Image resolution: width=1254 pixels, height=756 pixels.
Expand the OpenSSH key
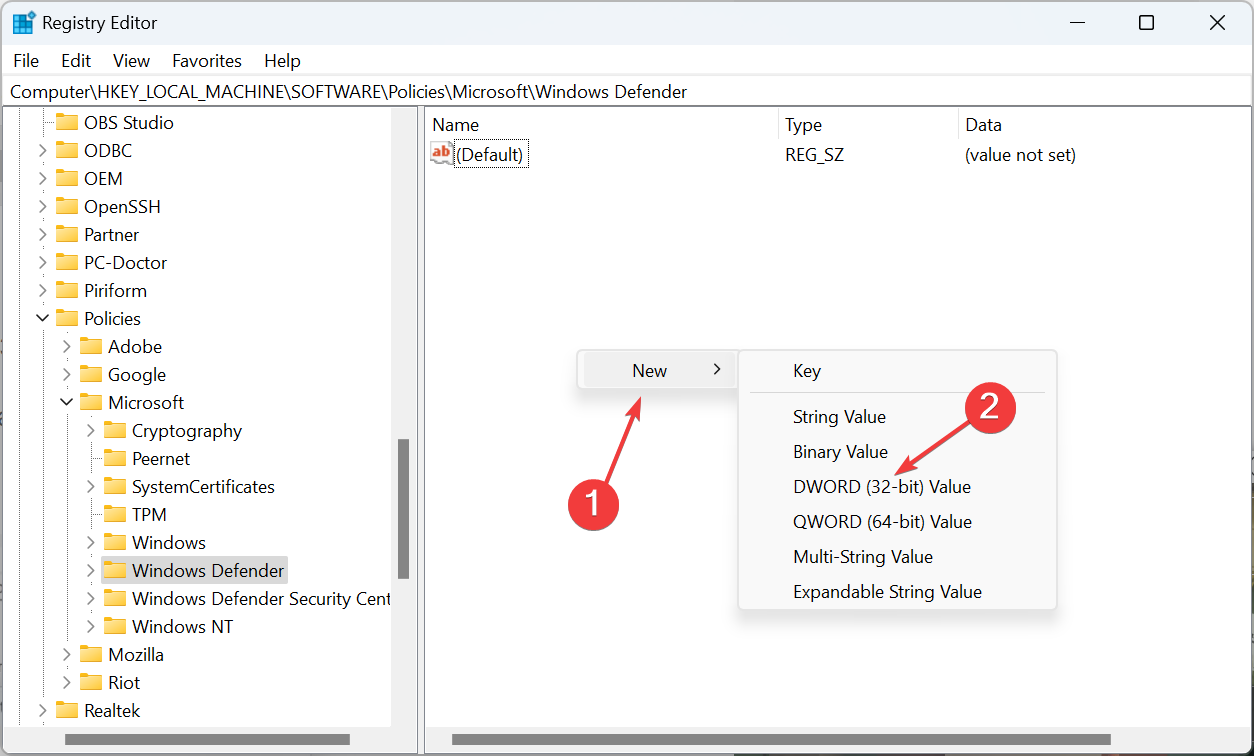click(x=43, y=207)
